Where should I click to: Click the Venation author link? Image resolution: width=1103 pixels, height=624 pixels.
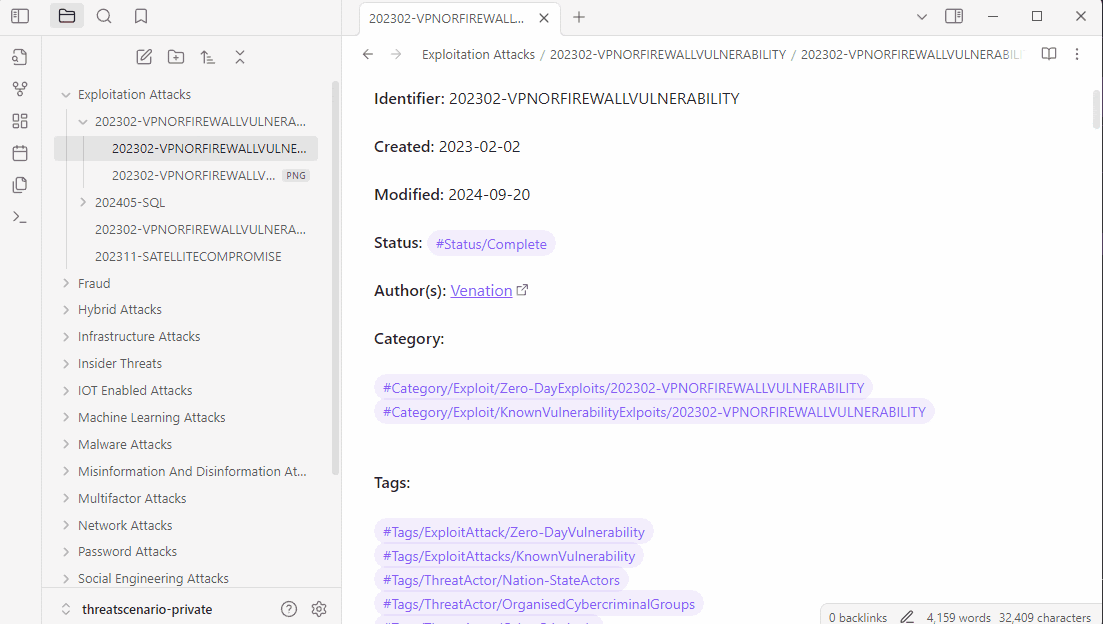pyautogui.click(x=481, y=291)
